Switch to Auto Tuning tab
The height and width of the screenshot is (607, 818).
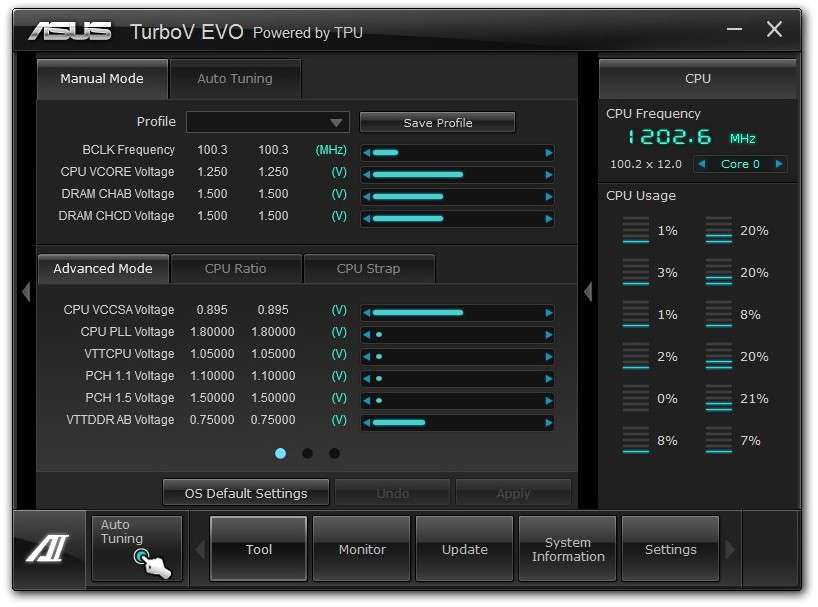pos(235,79)
